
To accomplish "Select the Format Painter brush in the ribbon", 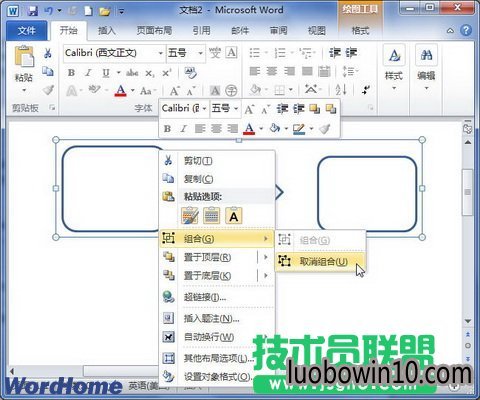I will [49, 90].
